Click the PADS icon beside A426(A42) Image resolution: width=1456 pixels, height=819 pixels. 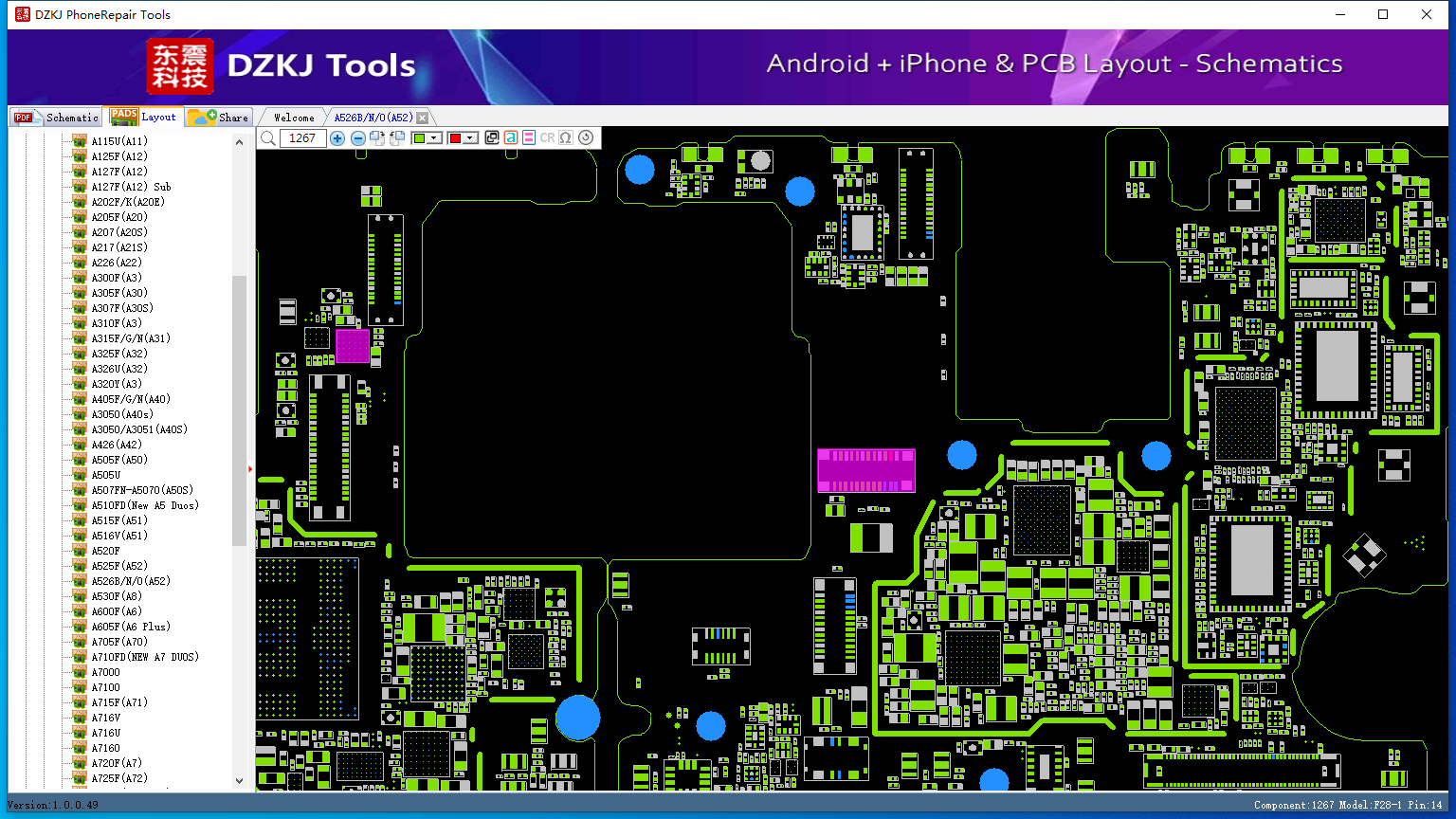point(80,445)
